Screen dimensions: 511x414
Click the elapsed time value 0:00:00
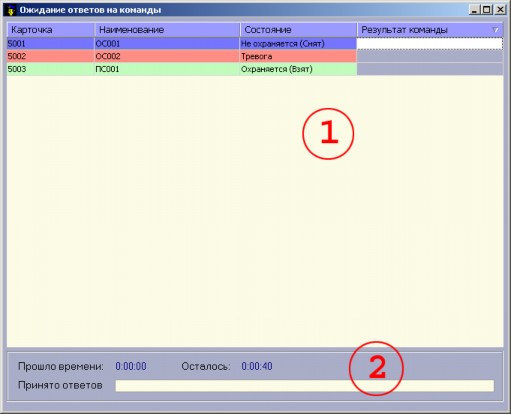point(131,366)
